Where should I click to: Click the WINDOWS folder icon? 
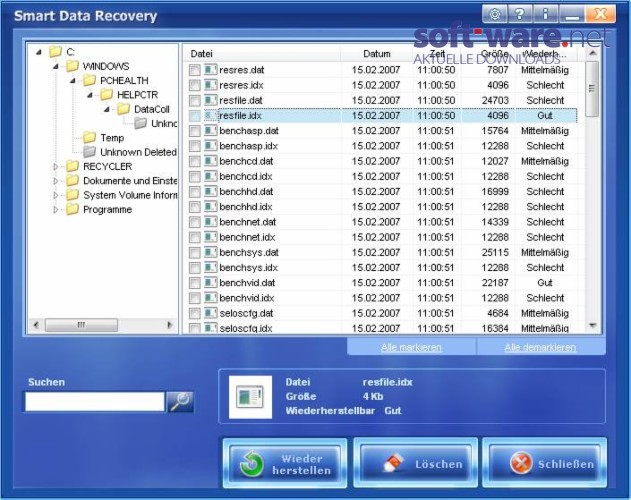click(72, 66)
